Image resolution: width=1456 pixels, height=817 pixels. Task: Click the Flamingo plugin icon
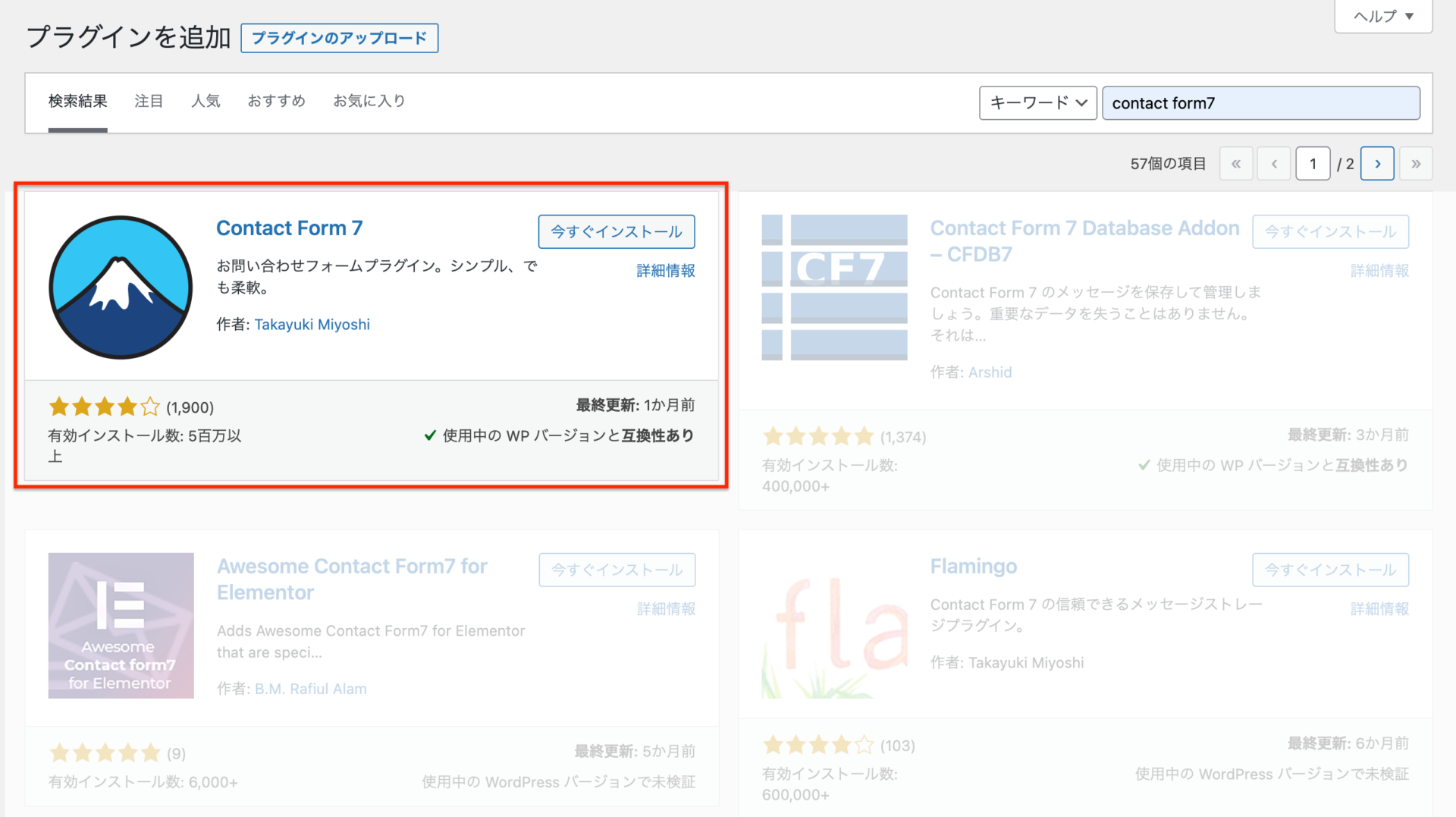834,626
